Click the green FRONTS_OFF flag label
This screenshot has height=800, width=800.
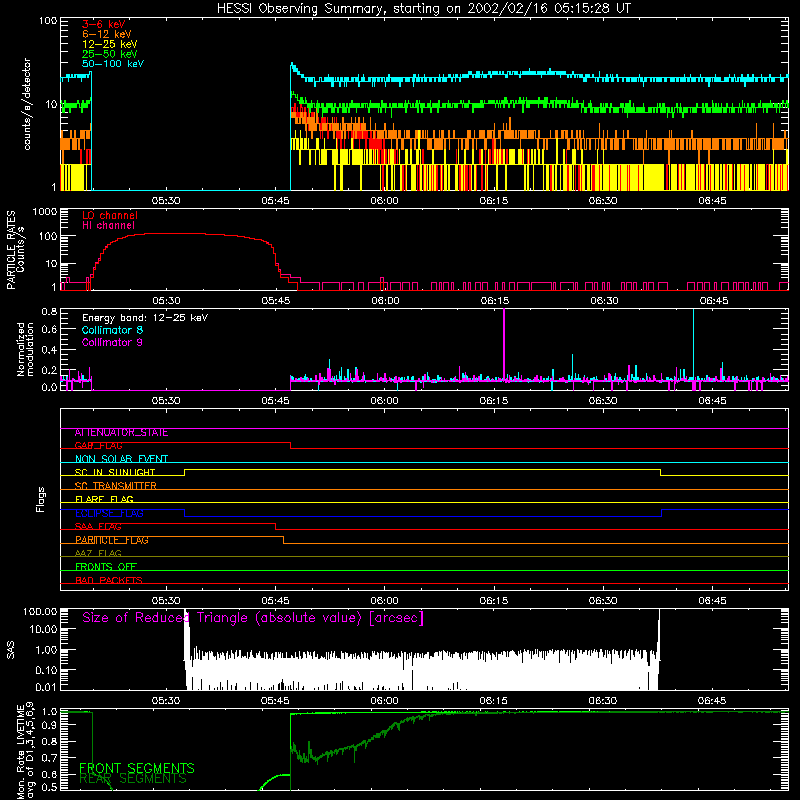(106, 567)
